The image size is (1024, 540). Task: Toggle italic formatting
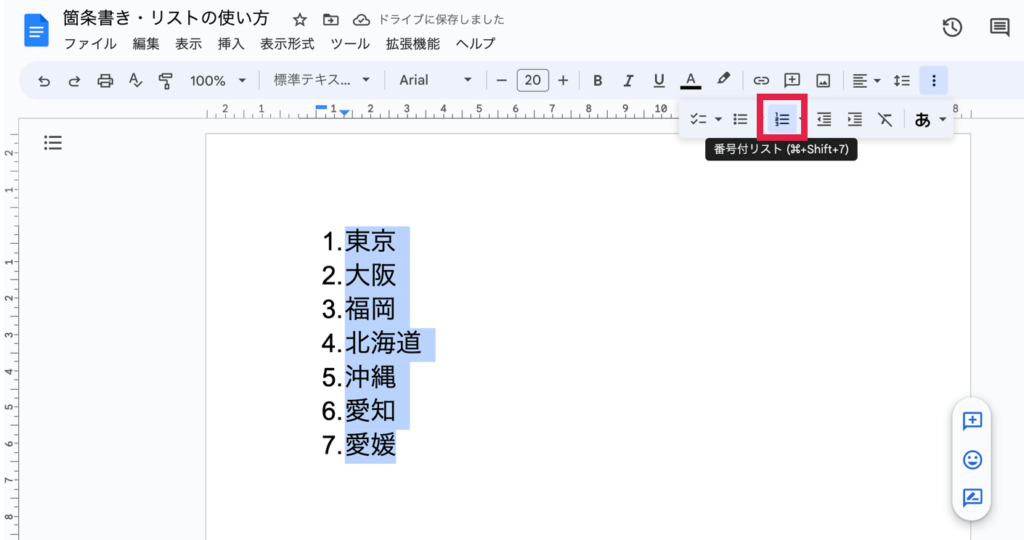629,81
